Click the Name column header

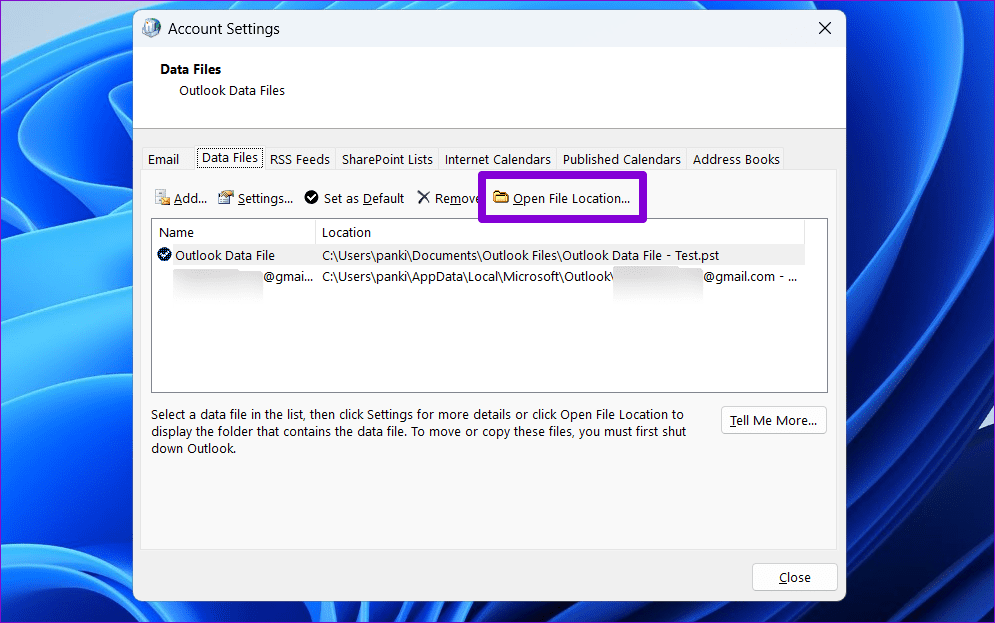(234, 232)
